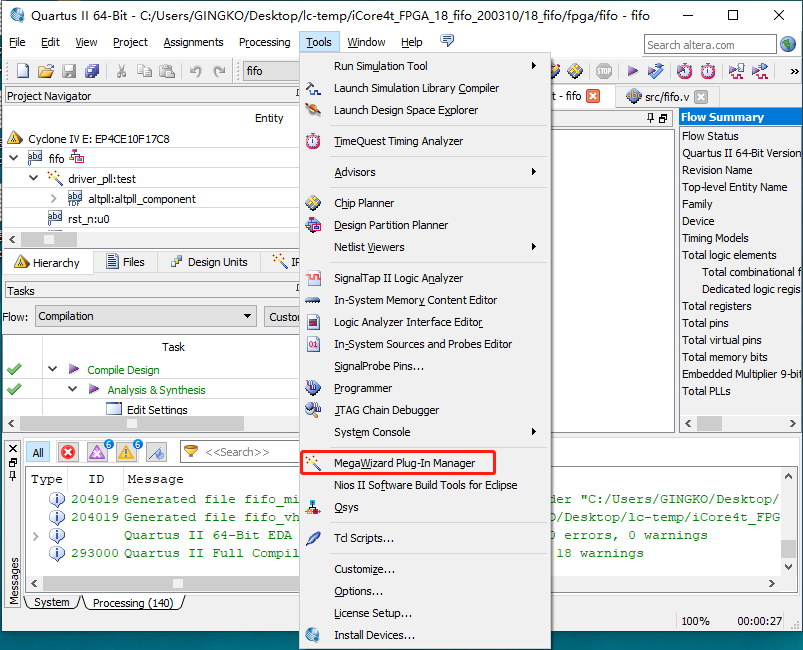
Task: Switch to the Files tab
Action: [125, 262]
